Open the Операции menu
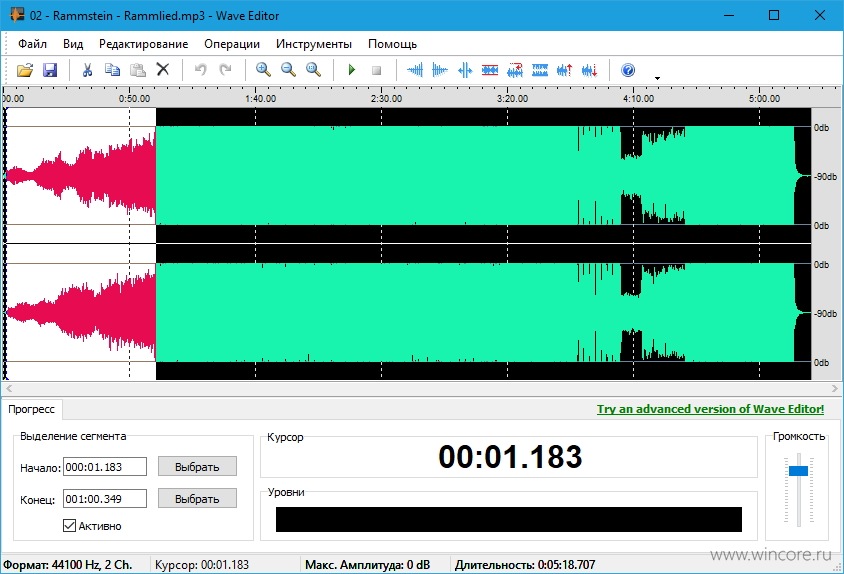844x574 pixels. click(x=231, y=44)
